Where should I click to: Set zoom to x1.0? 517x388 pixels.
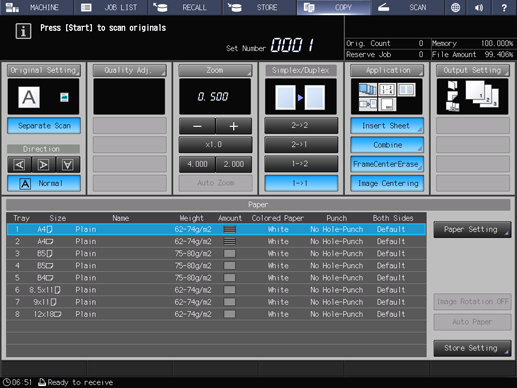point(215,145)
